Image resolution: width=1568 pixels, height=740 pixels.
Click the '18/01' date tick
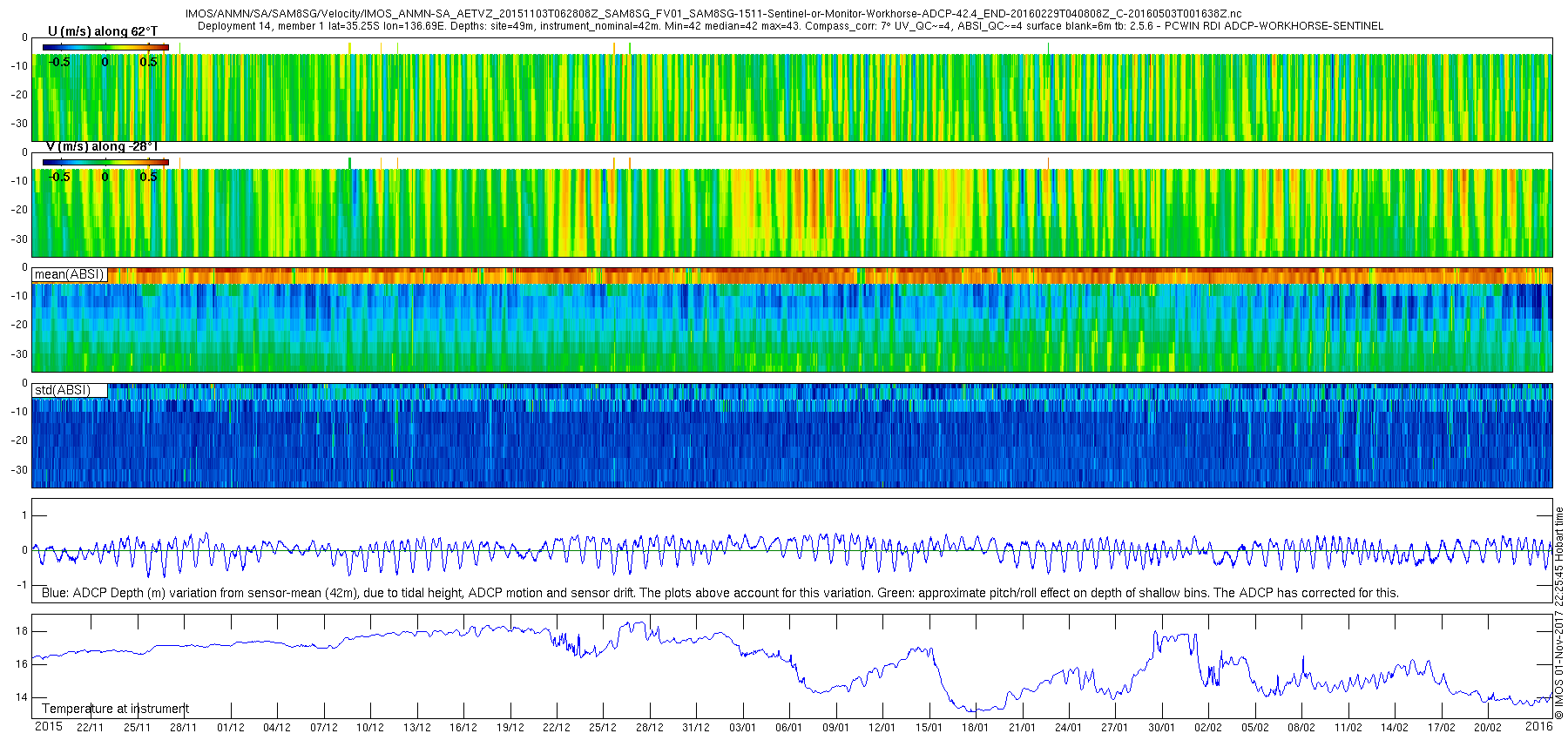(x=976, y=728)
